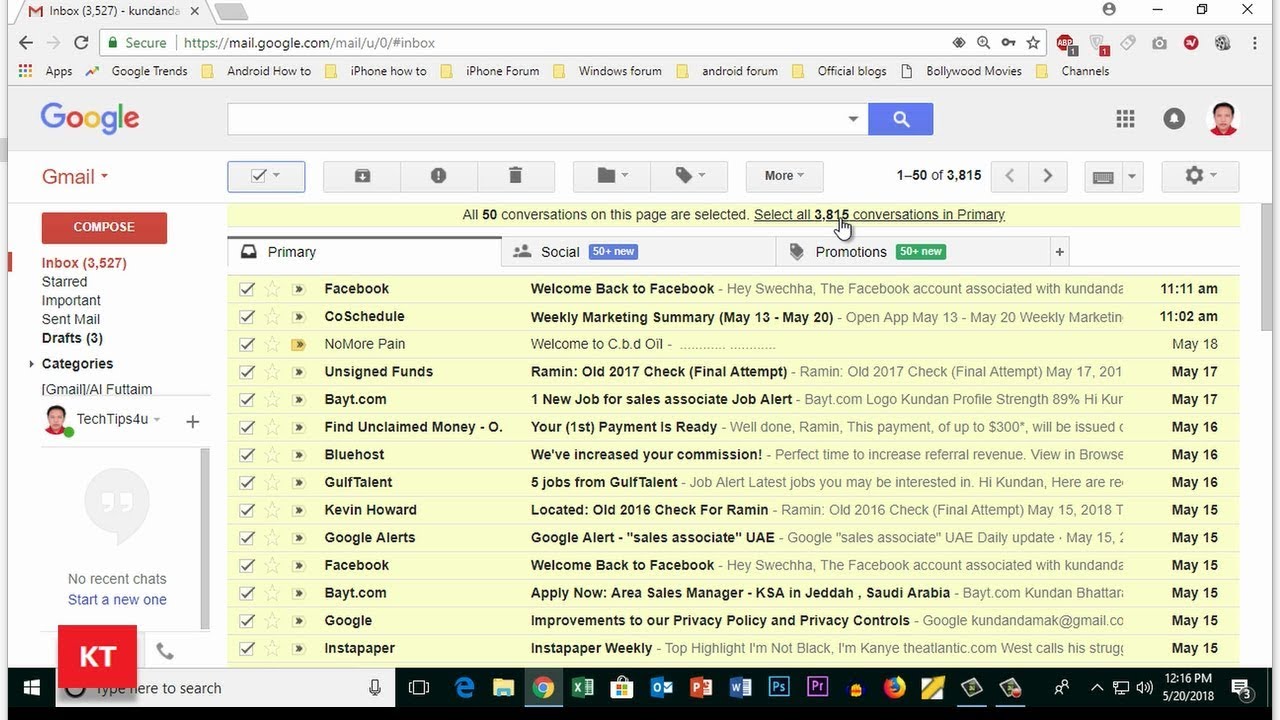Screen dimensions: 1280x720
Task: Switch to the Promotions tab
Action: tap(913, 252)
